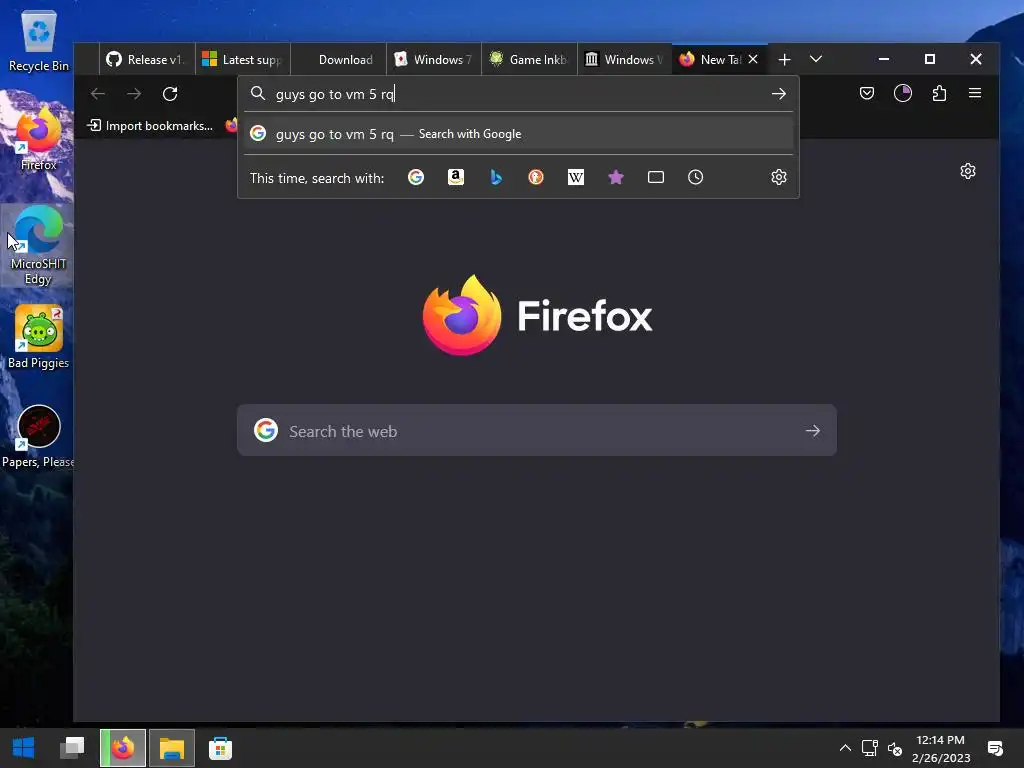Click Import bookmarks in bookmarks toolbar
The height and width of the screenshot is (768, 1024).
click(x=150, y=125)
